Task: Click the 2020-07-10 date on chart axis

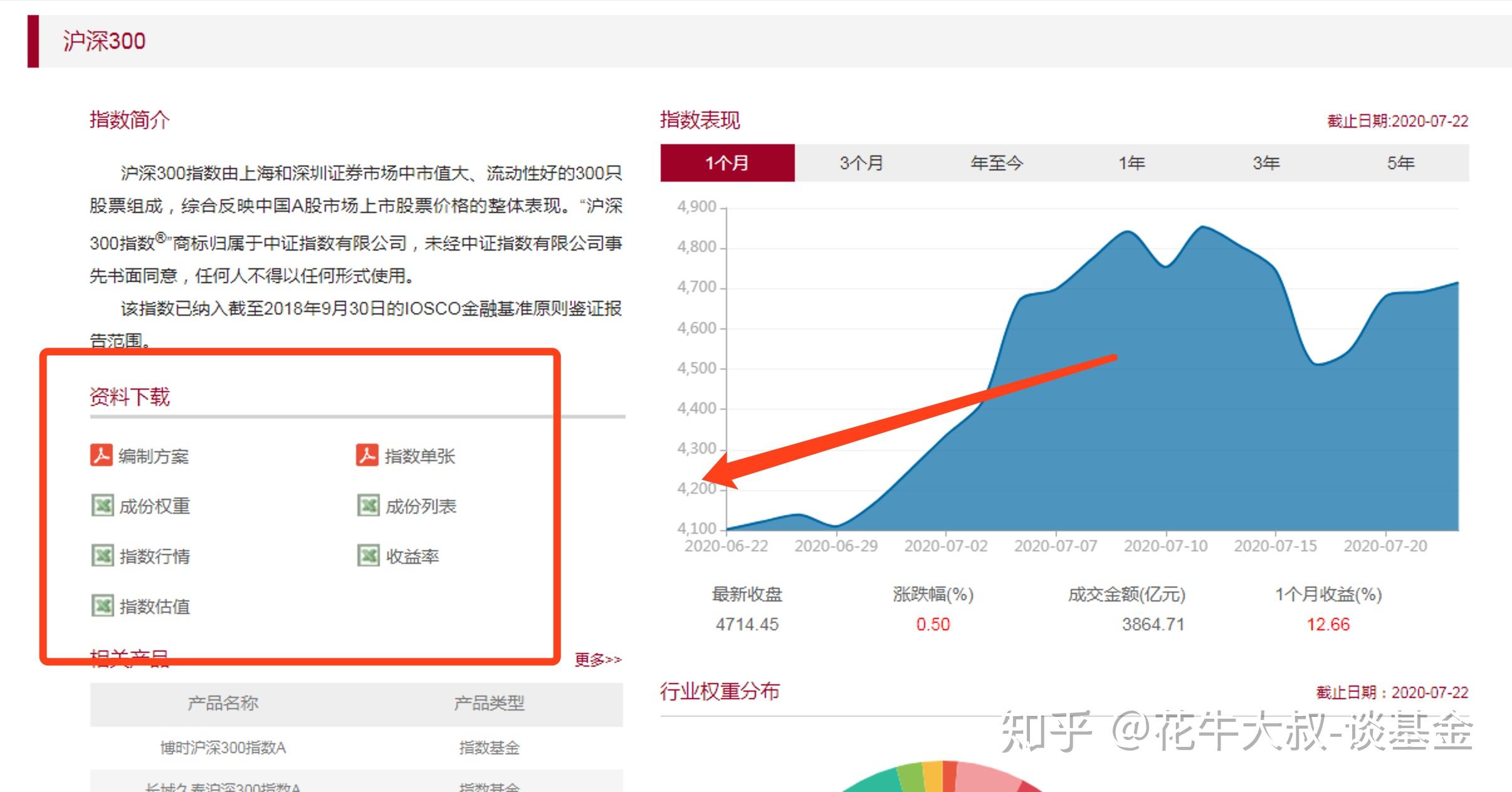Action: pos(1166,546)
